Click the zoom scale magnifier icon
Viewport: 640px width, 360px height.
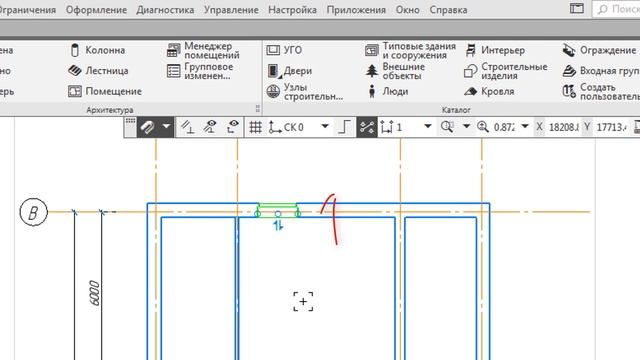pos(483,127)
